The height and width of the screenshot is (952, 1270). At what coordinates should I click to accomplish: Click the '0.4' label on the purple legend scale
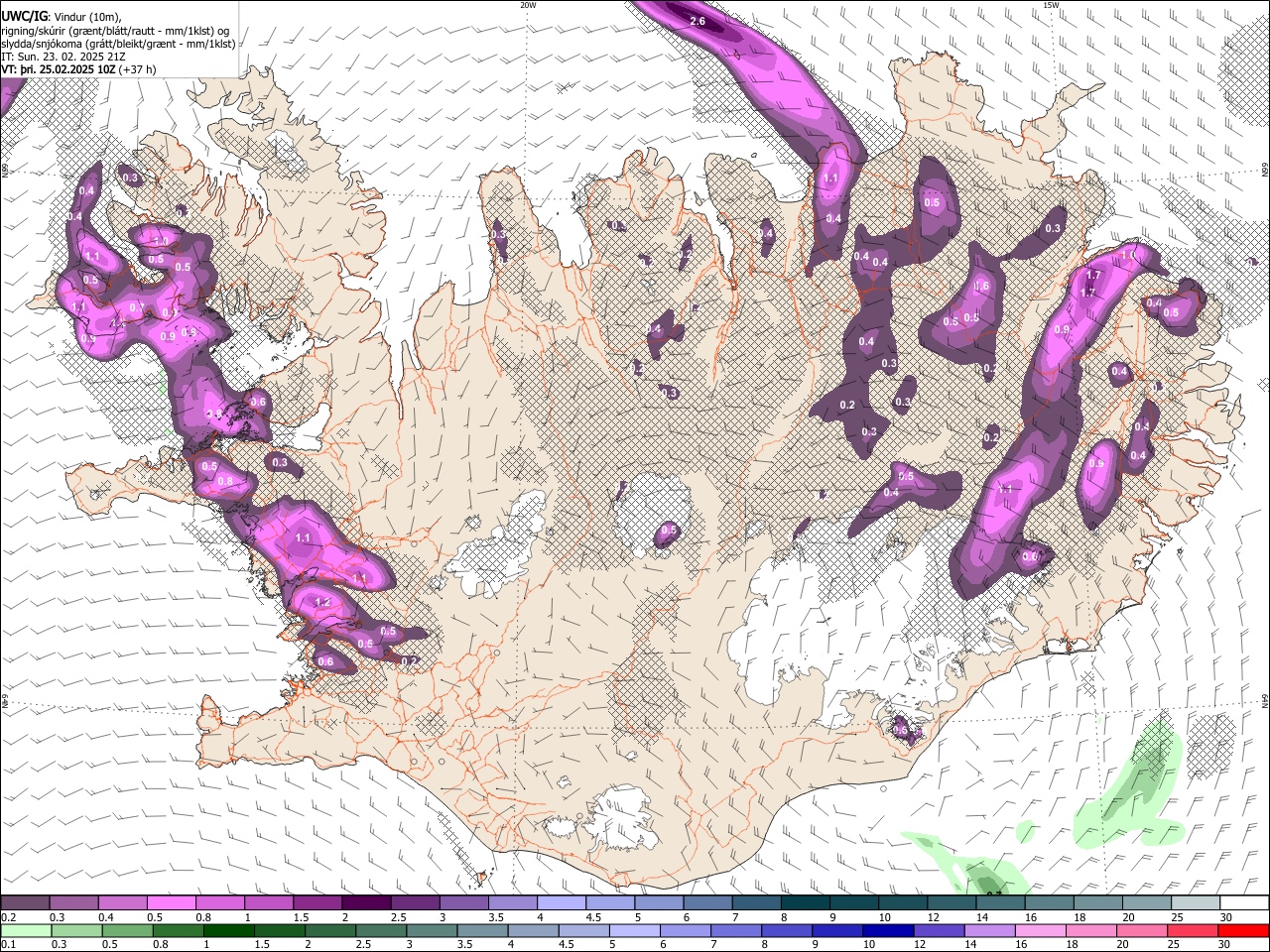[x=105, y=917]
